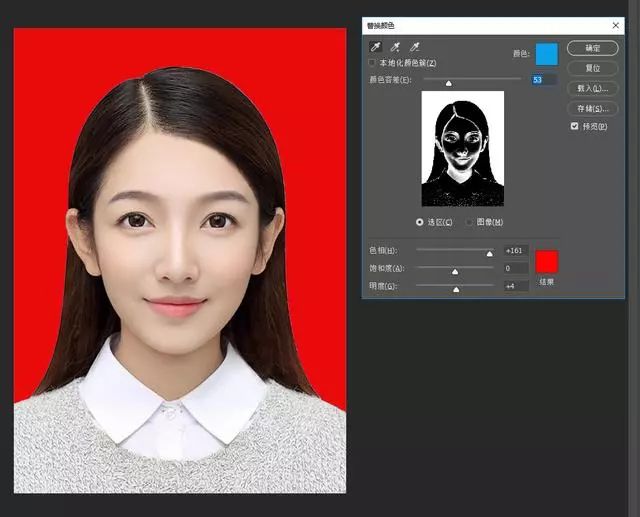Click the 色相 hue slider handle
The height and width of the screenshot is (517, 640).
489,254
